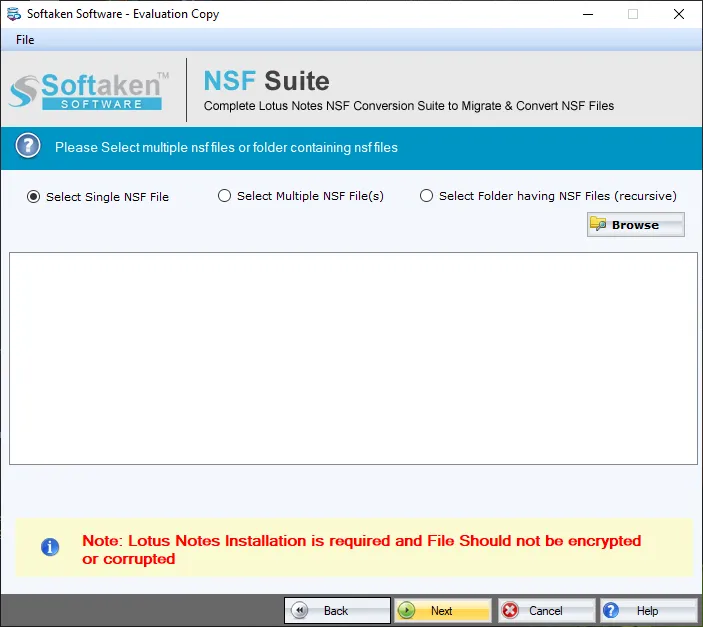Click the Softaken Software logo

pyautogui.click(x=89, y=90)
